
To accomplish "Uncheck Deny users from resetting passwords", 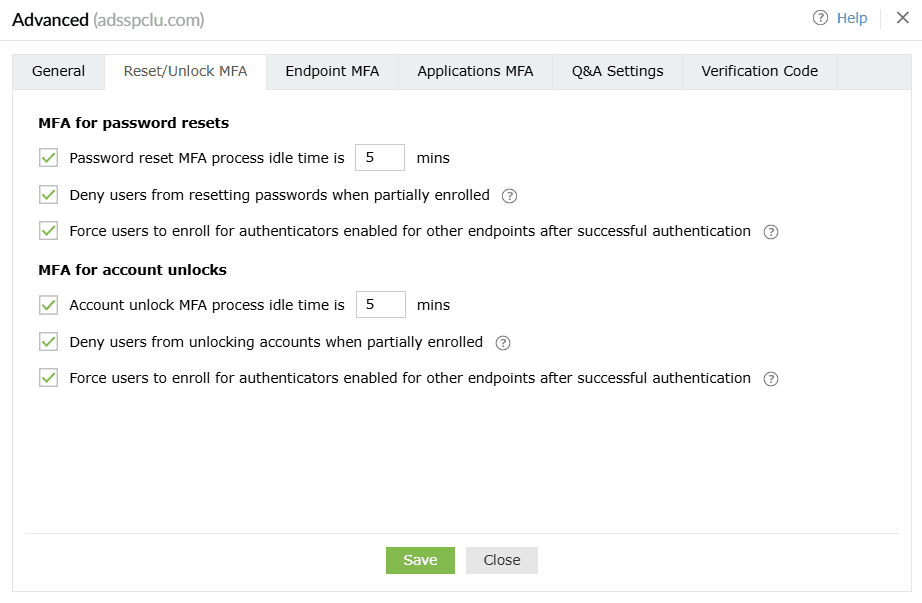I will pos(48,195).
